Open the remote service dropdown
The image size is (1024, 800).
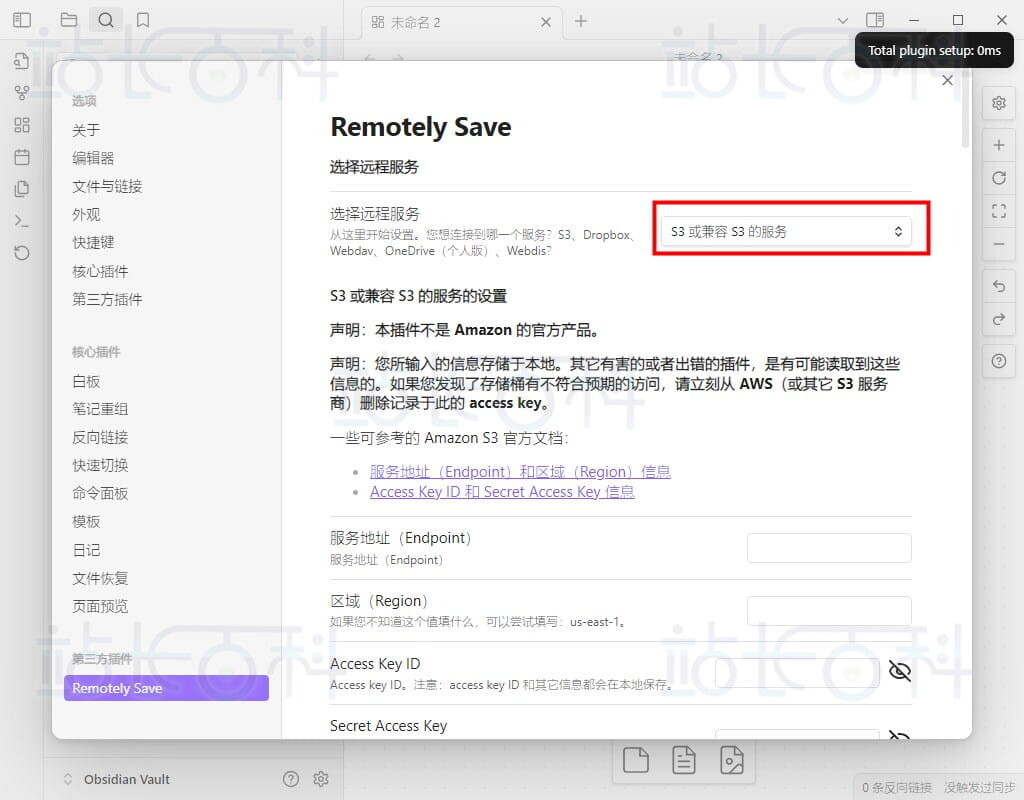[786, 232]
